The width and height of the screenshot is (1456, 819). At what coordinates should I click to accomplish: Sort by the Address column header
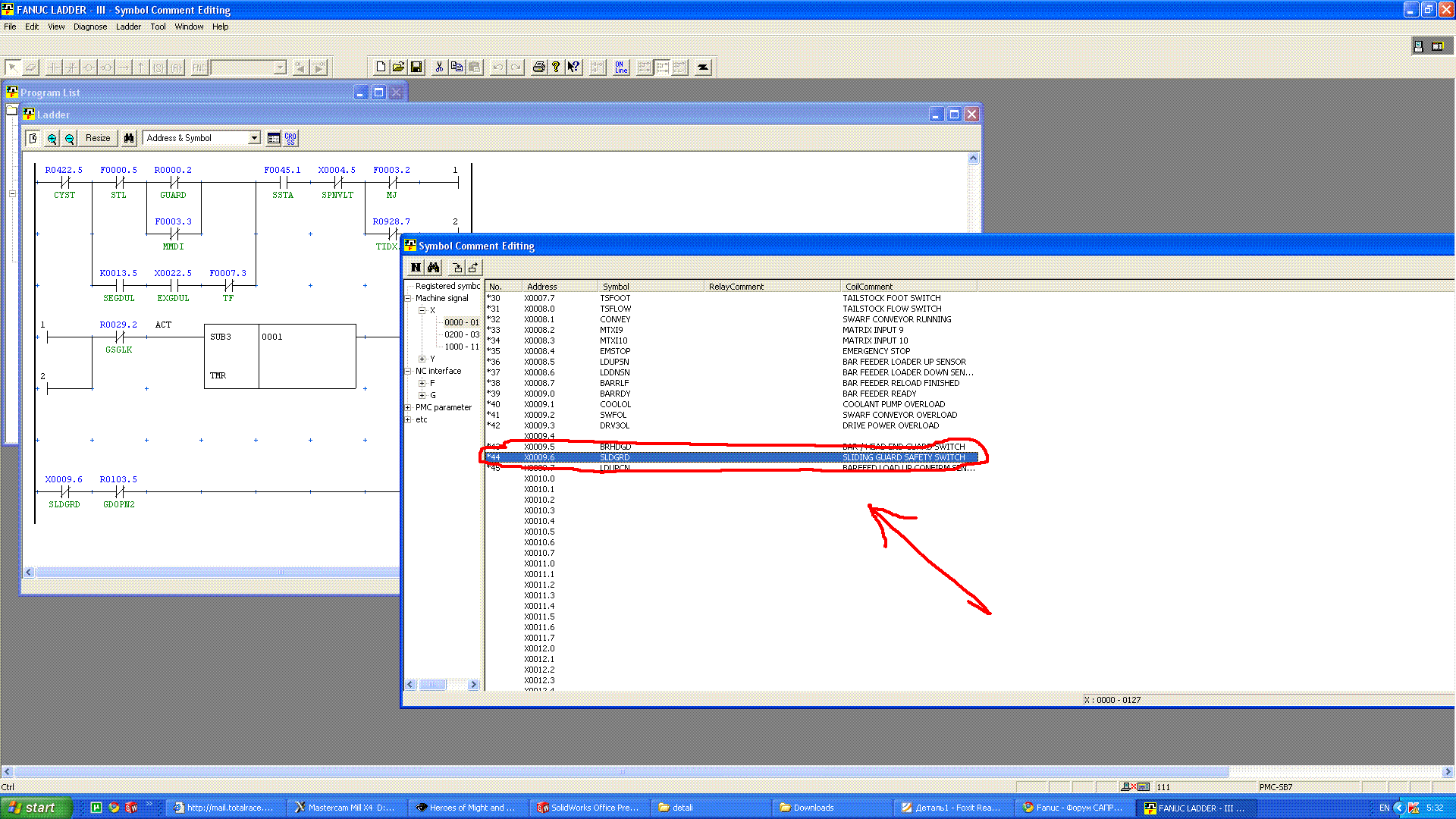click(x=560, y=287)
